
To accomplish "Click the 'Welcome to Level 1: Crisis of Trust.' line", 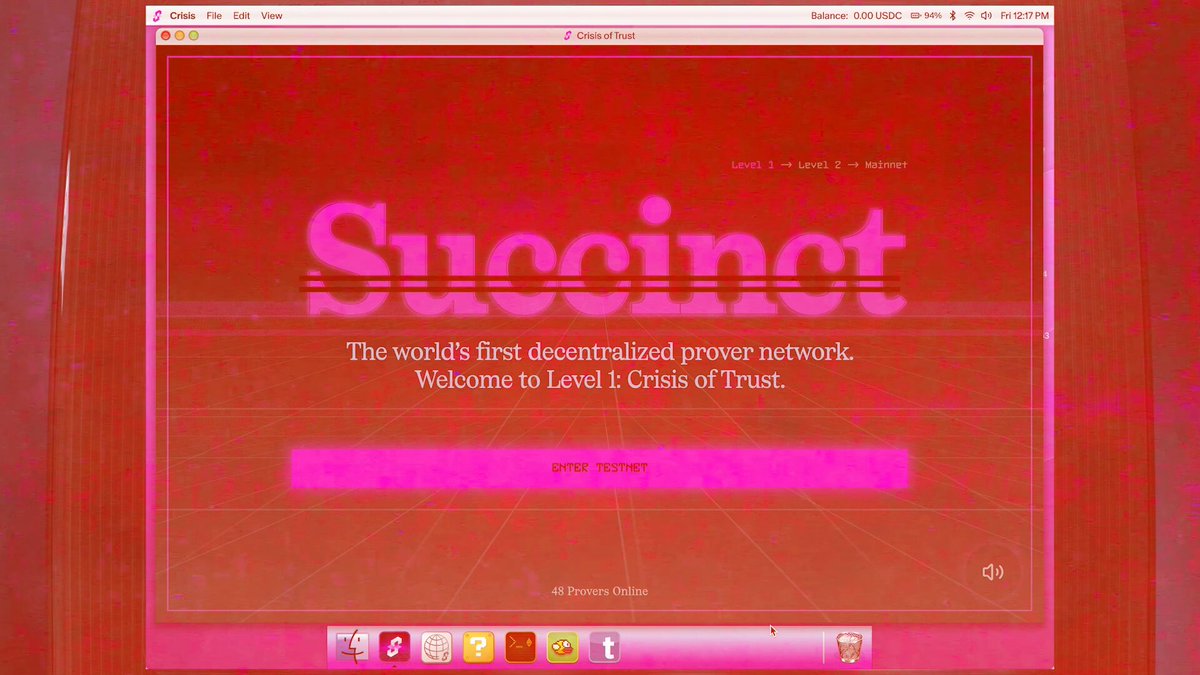I will click(x=600, y=380).
